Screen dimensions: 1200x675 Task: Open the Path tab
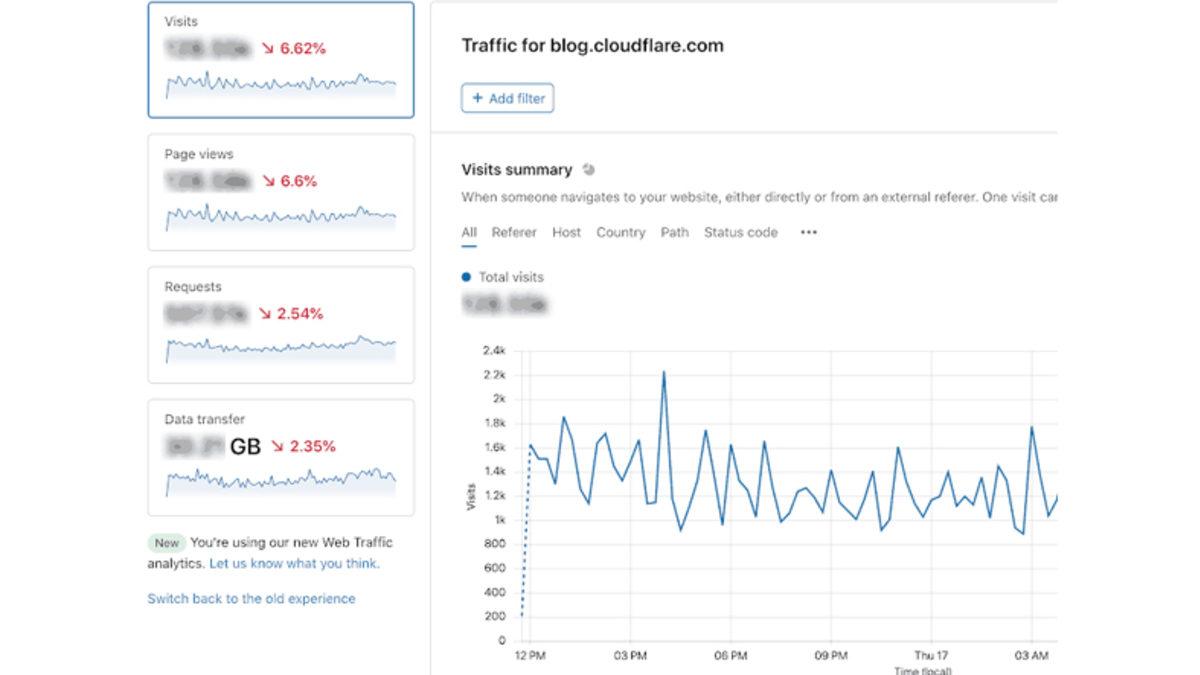(x=674, y=232)
